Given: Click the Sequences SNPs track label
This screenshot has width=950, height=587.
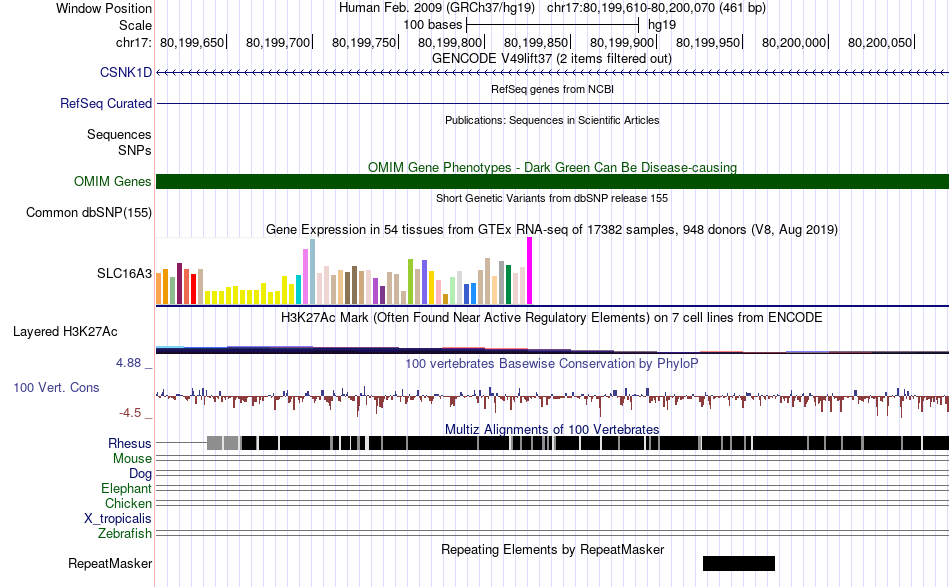Looking at the screenshot, I should [x=119, y=142].
